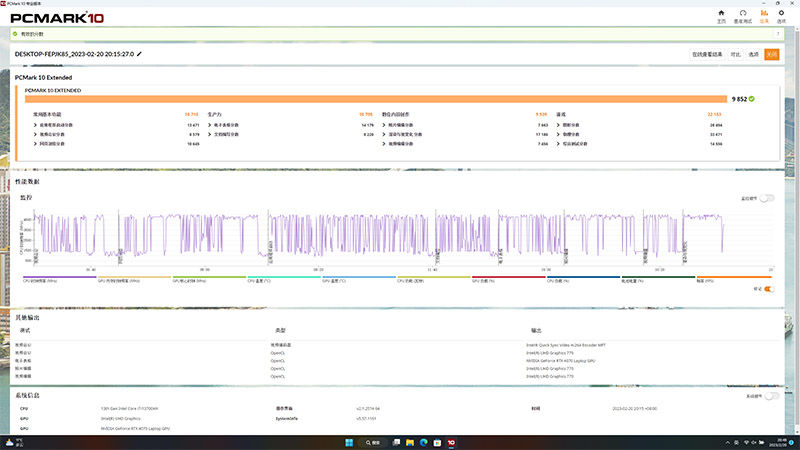Viewport: 800px width, 450px height.
Task: Open Task View from the taskbar
Action: click(x=396, y=442)
